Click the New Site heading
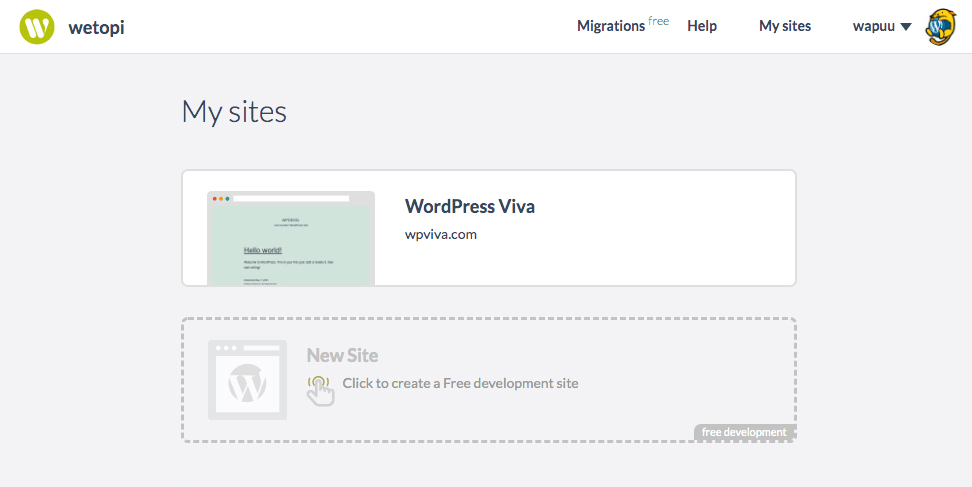Image resolution: width=972 pixels, height=487 pixels. click(x=342, y=356)
